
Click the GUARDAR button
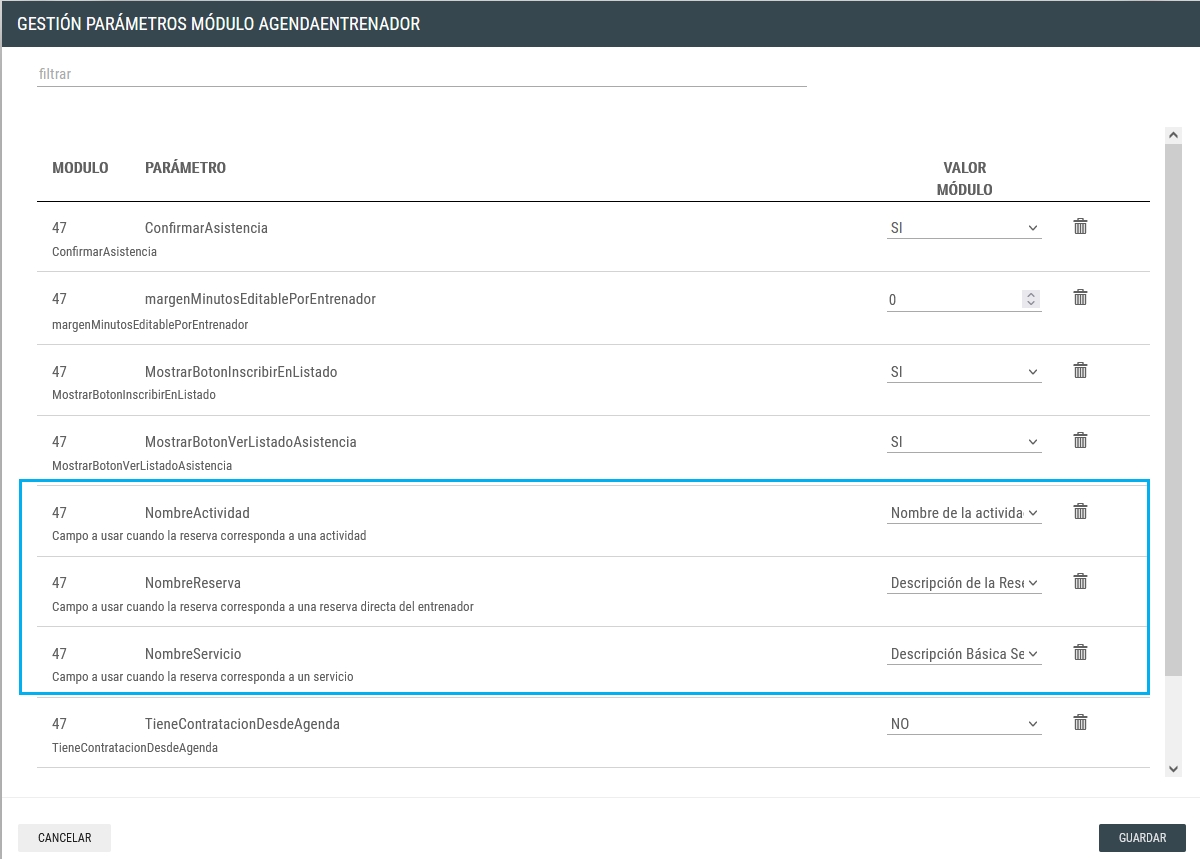click(1142, 838)
